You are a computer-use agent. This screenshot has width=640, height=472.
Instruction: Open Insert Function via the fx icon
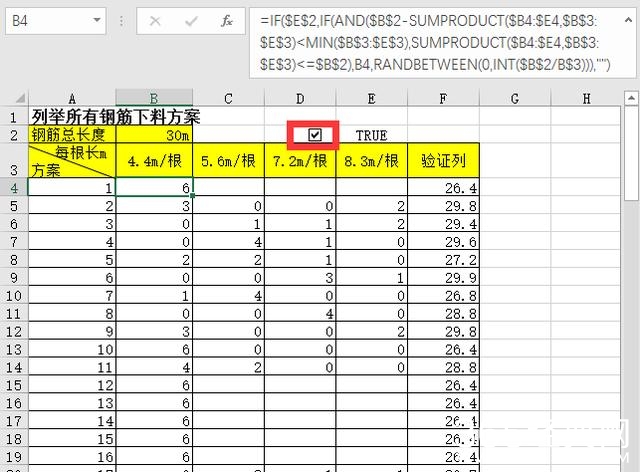[x=227, y=20]
